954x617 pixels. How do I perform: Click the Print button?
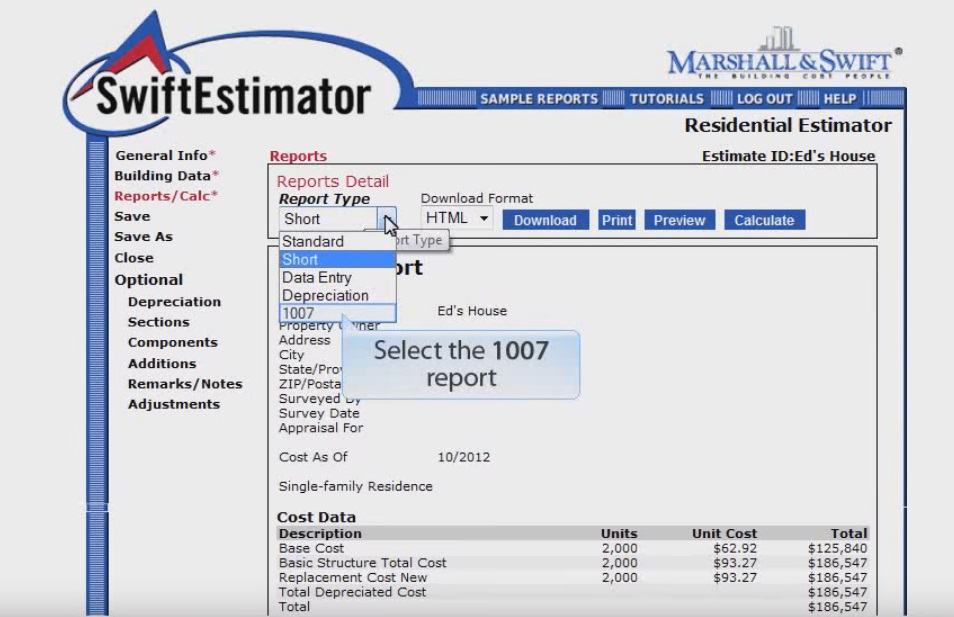pos(617,220)
